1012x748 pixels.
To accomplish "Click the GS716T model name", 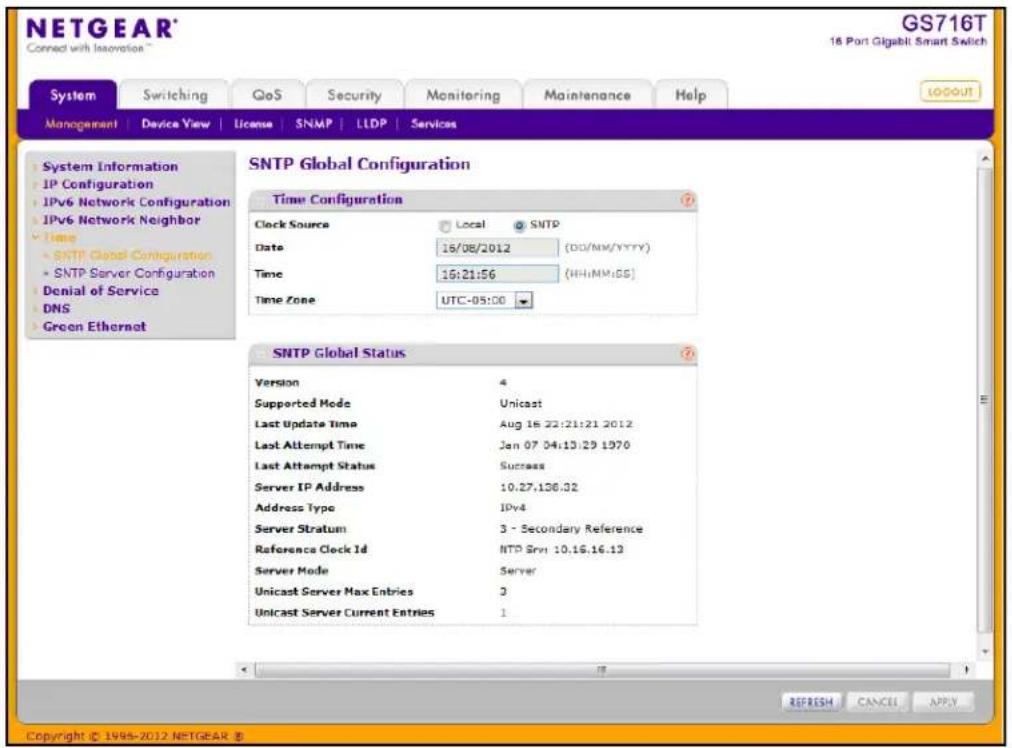I will tap(944, 24).
